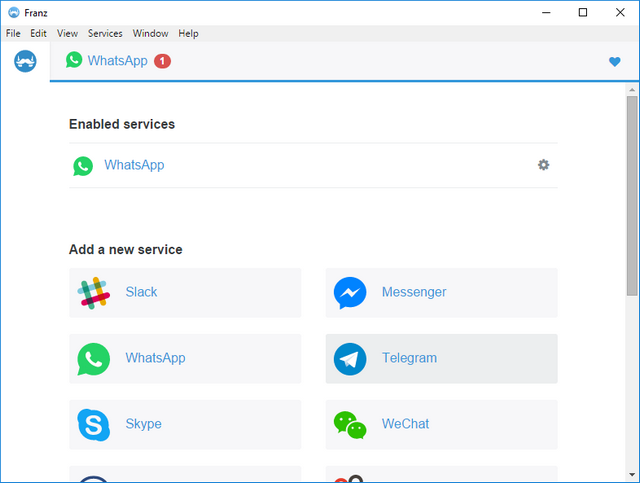Click the Franz mustache logo in sidebar
Screen dimensions: 640x483
25,61
